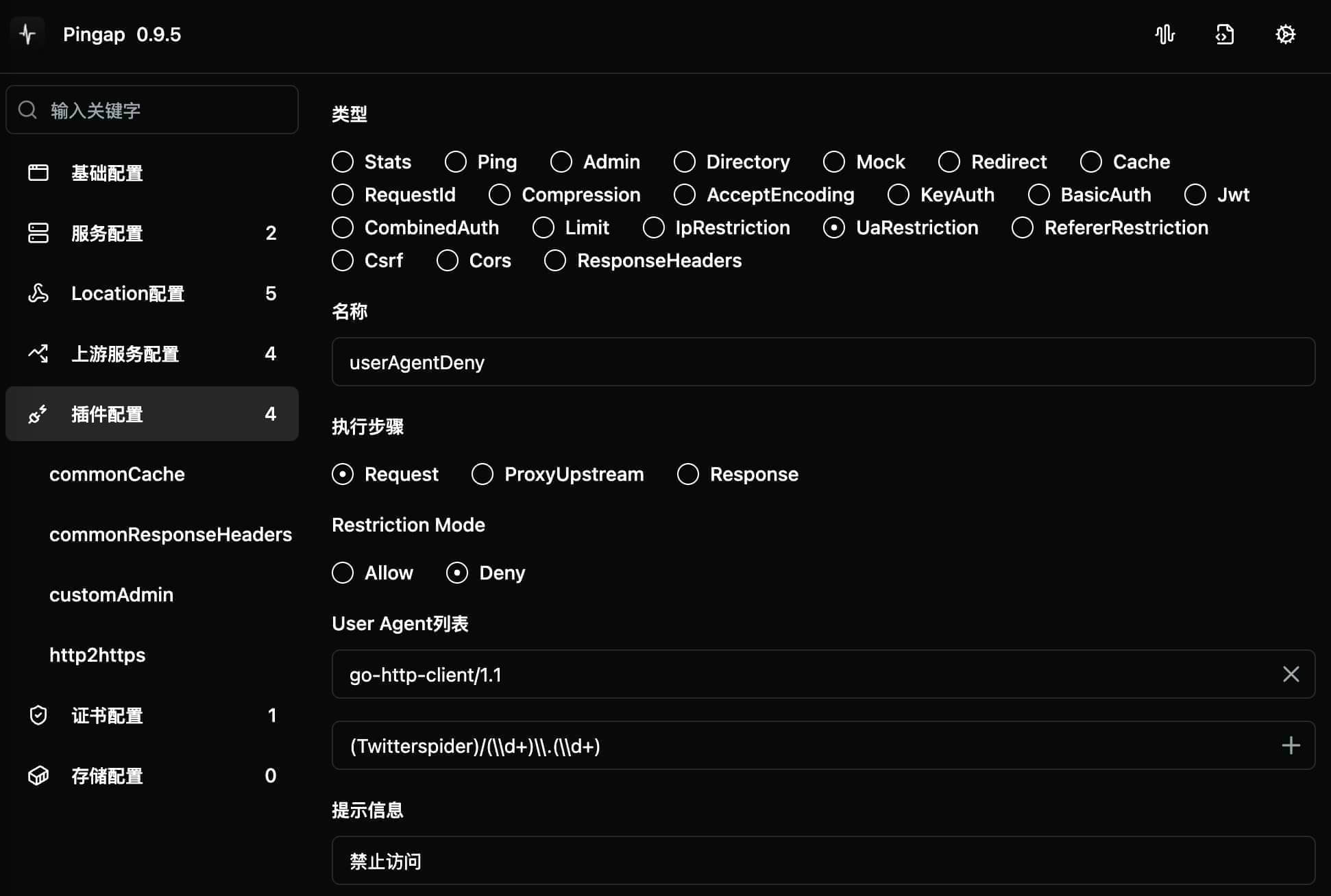Viewport: 1331px width, 896px height.
Task: Open the config file code icon
Action: (x=1225, y=34)
